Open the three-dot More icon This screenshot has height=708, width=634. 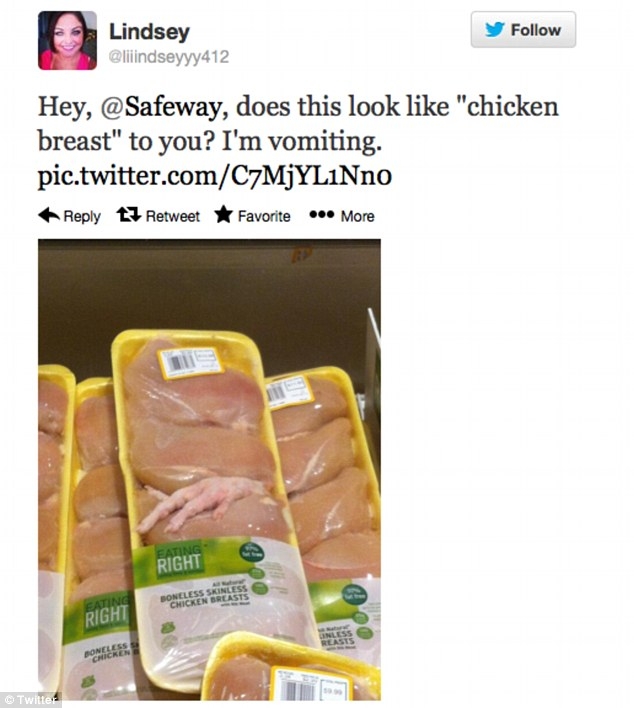pyautogui.click(x=322, y=214)
